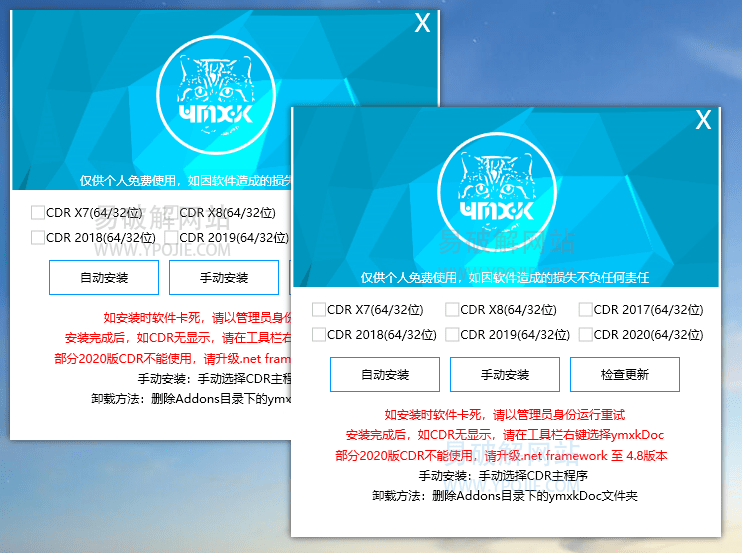Click the text 卸载方法：删除Addons目录下的ymxkDoc文件夹

click(x=505, y=496)
